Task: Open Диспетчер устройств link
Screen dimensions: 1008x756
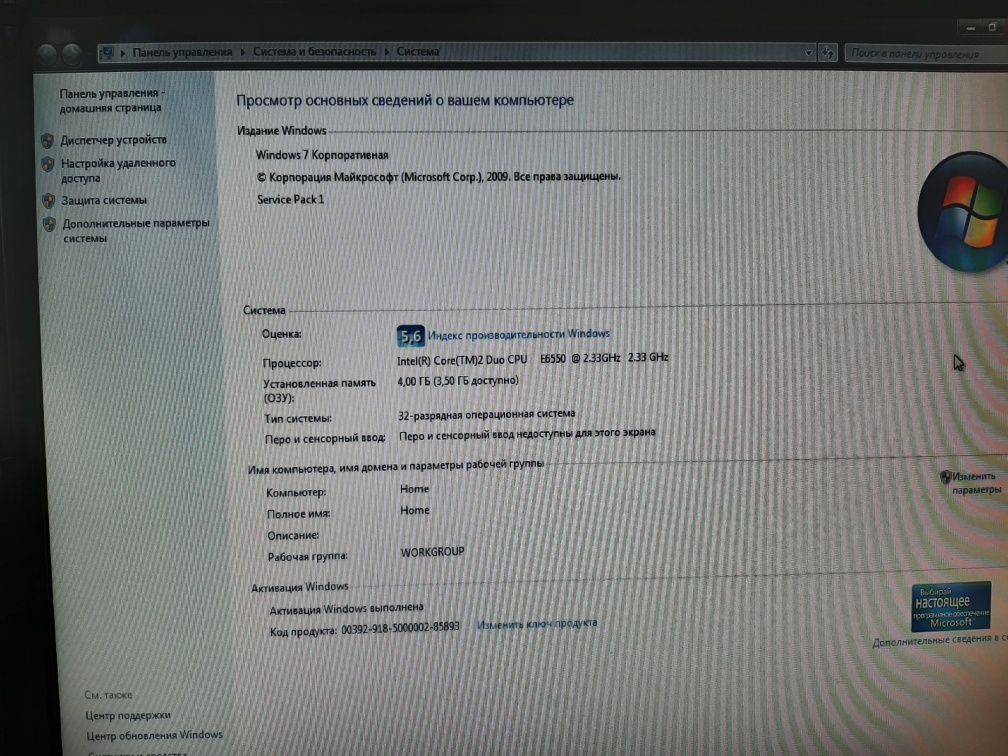Action: pos(113,140)
